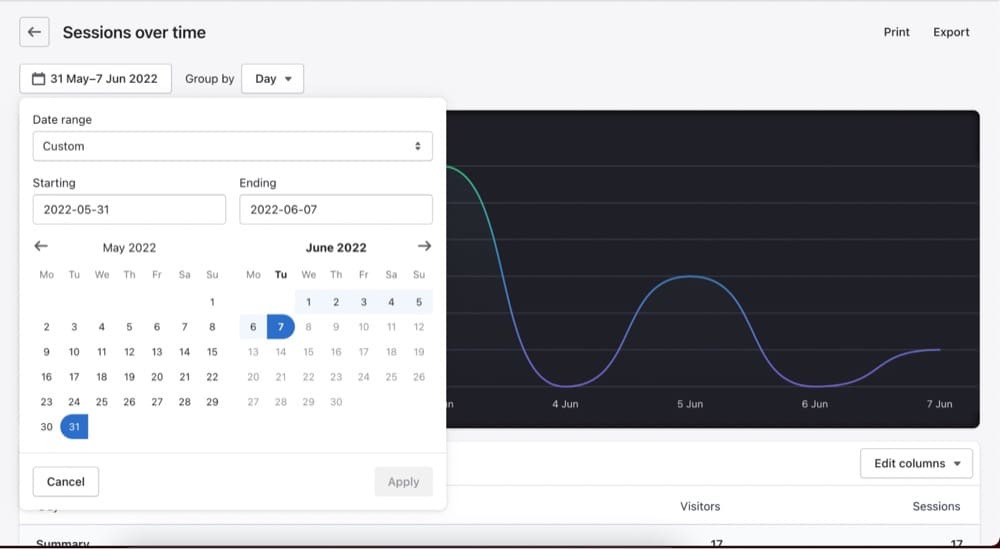Select 18 May in the calendar

(x=101, y=377)
